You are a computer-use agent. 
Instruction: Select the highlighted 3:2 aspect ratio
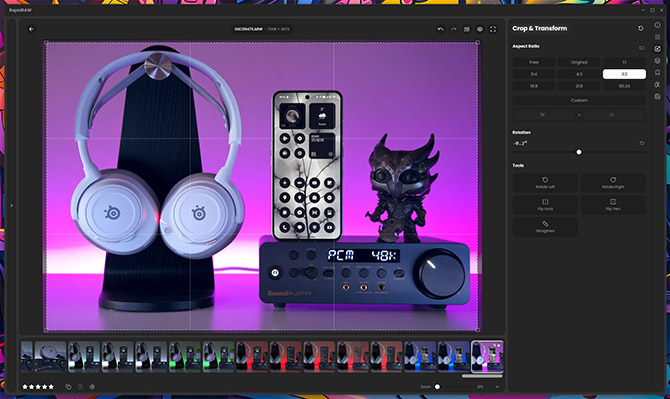click(x=624, y=74)
